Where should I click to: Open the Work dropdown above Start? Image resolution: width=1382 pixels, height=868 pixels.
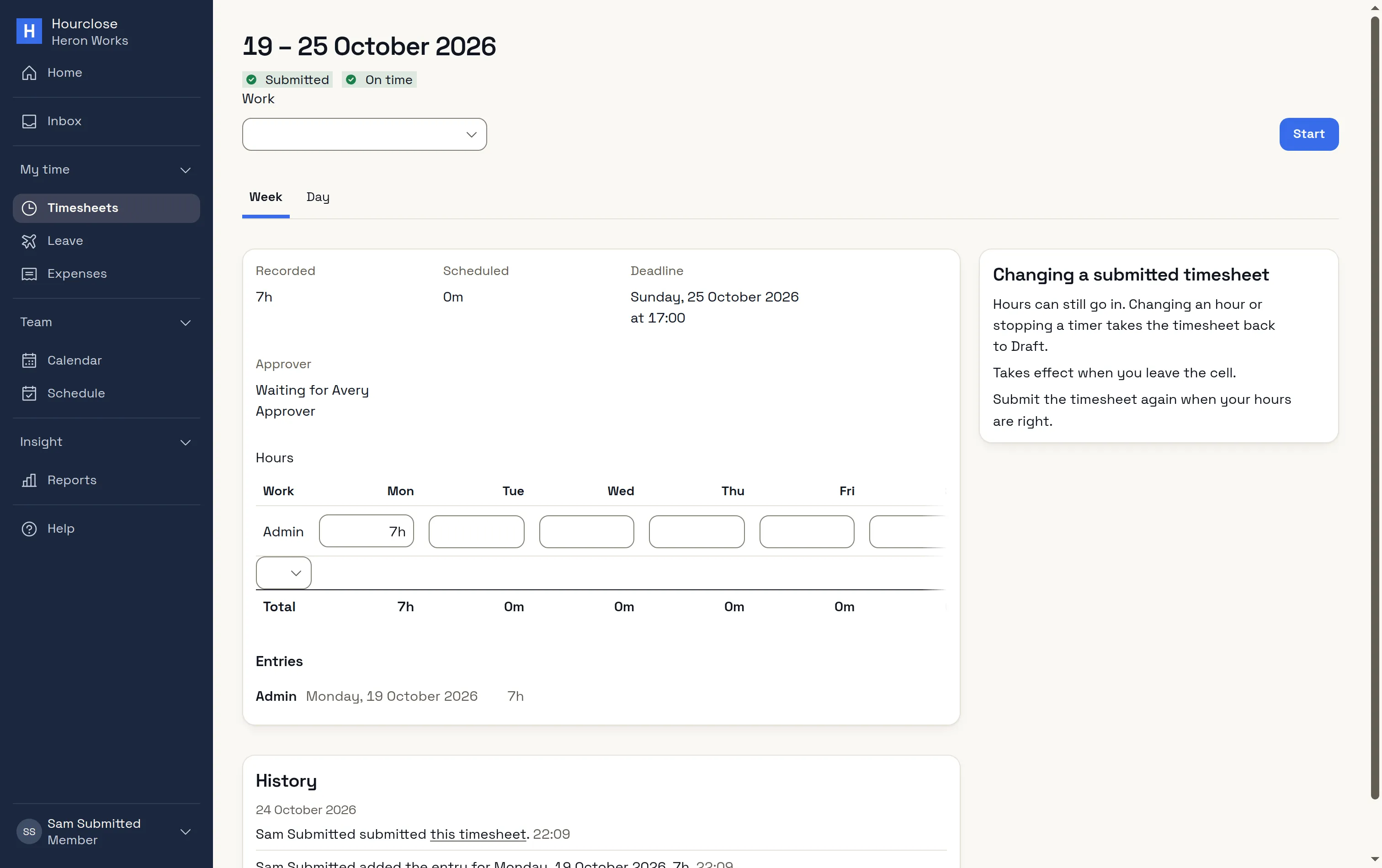[364, 134]
